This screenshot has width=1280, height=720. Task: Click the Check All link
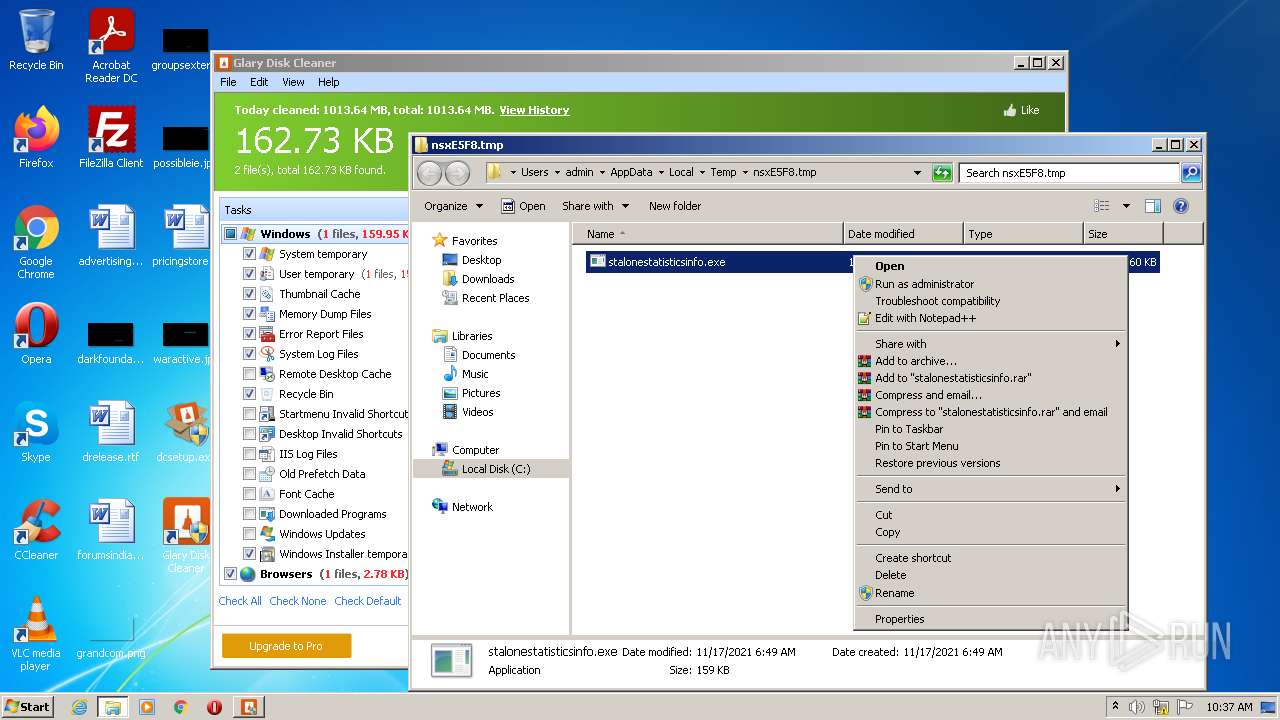[x=240, y=601]
